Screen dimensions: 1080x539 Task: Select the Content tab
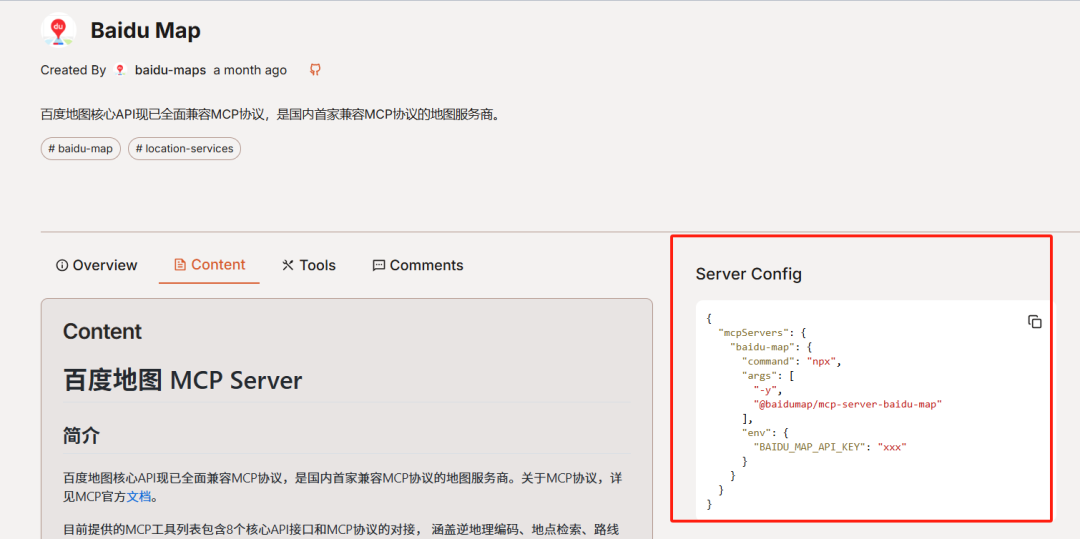coord(209,265)
